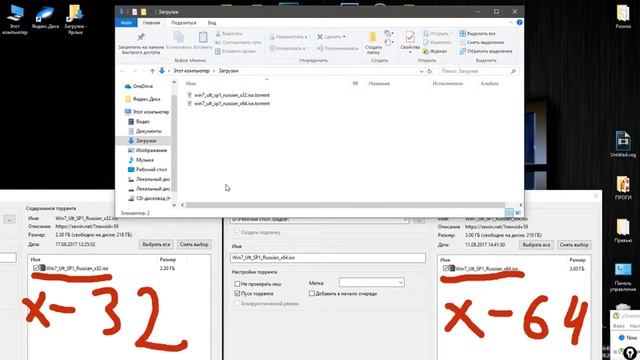640x360 pixels.
Task: Select Рабочий стол in navigation pane
Action: tap(151, 169)
